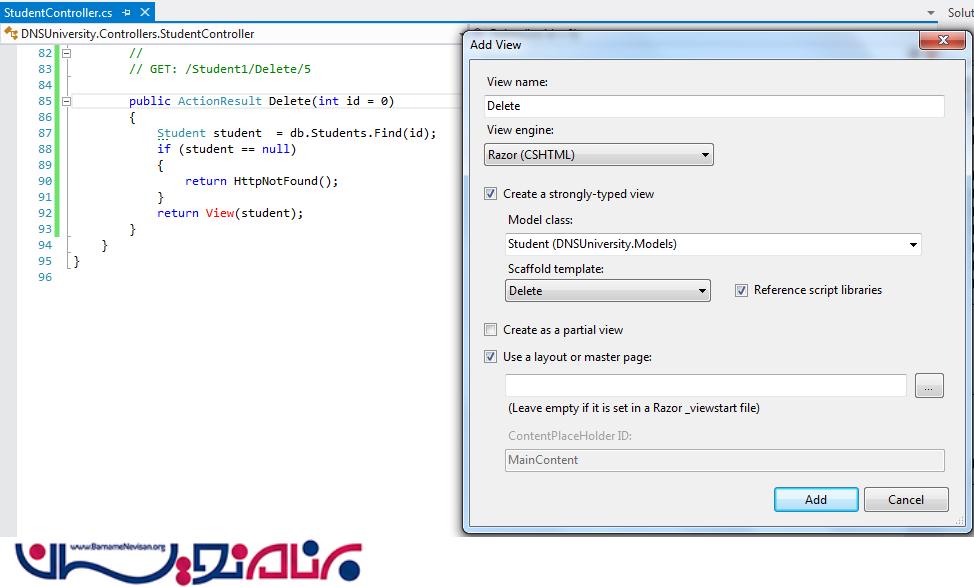Click 'ActionResult' in the method signature
The width and height of the screenshot is (974, 587).
220,101
